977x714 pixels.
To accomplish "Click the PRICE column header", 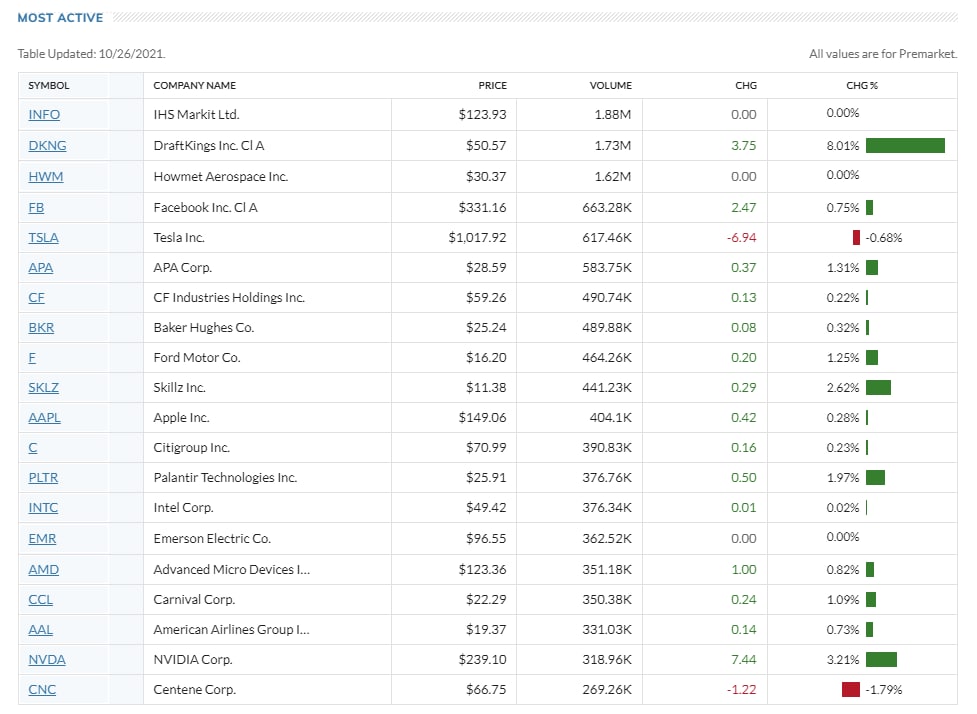I will 492,85.
